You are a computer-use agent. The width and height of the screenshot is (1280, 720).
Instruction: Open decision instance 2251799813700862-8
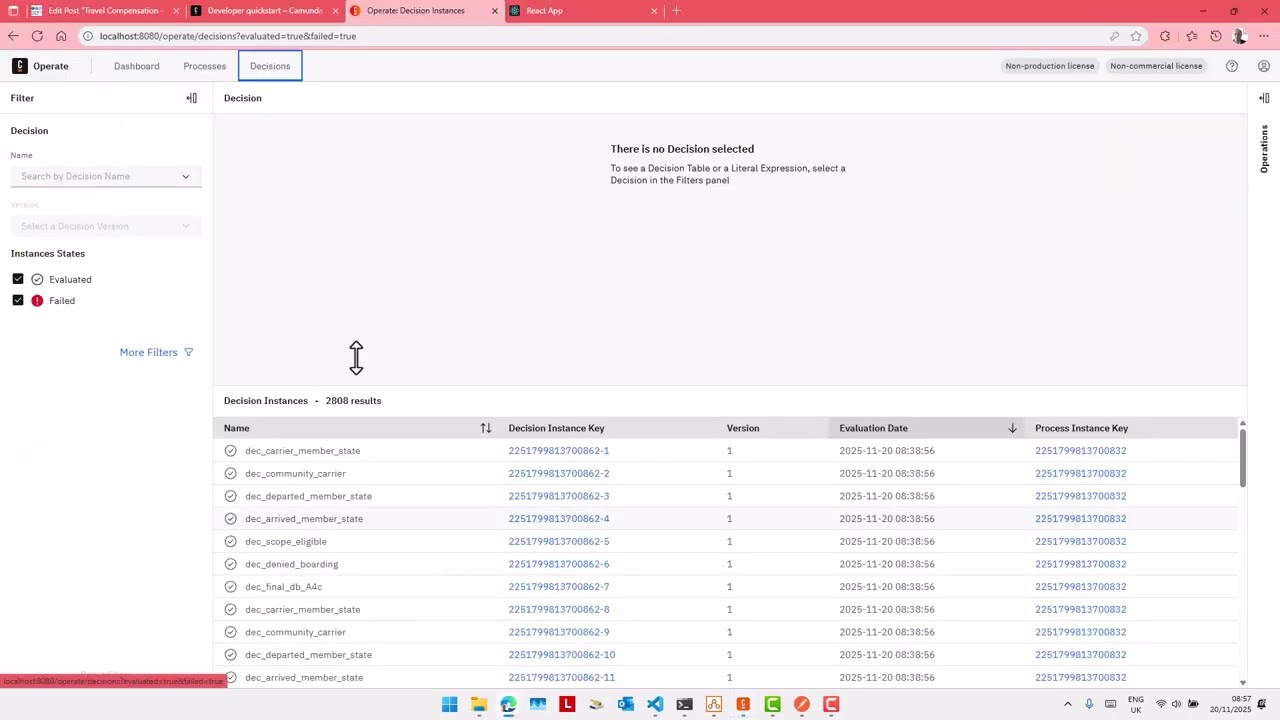click(x=559, y=609)
